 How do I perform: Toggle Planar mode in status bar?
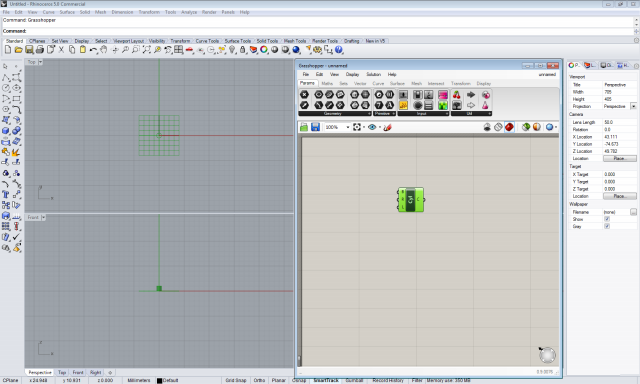click(x=279, y=380)
